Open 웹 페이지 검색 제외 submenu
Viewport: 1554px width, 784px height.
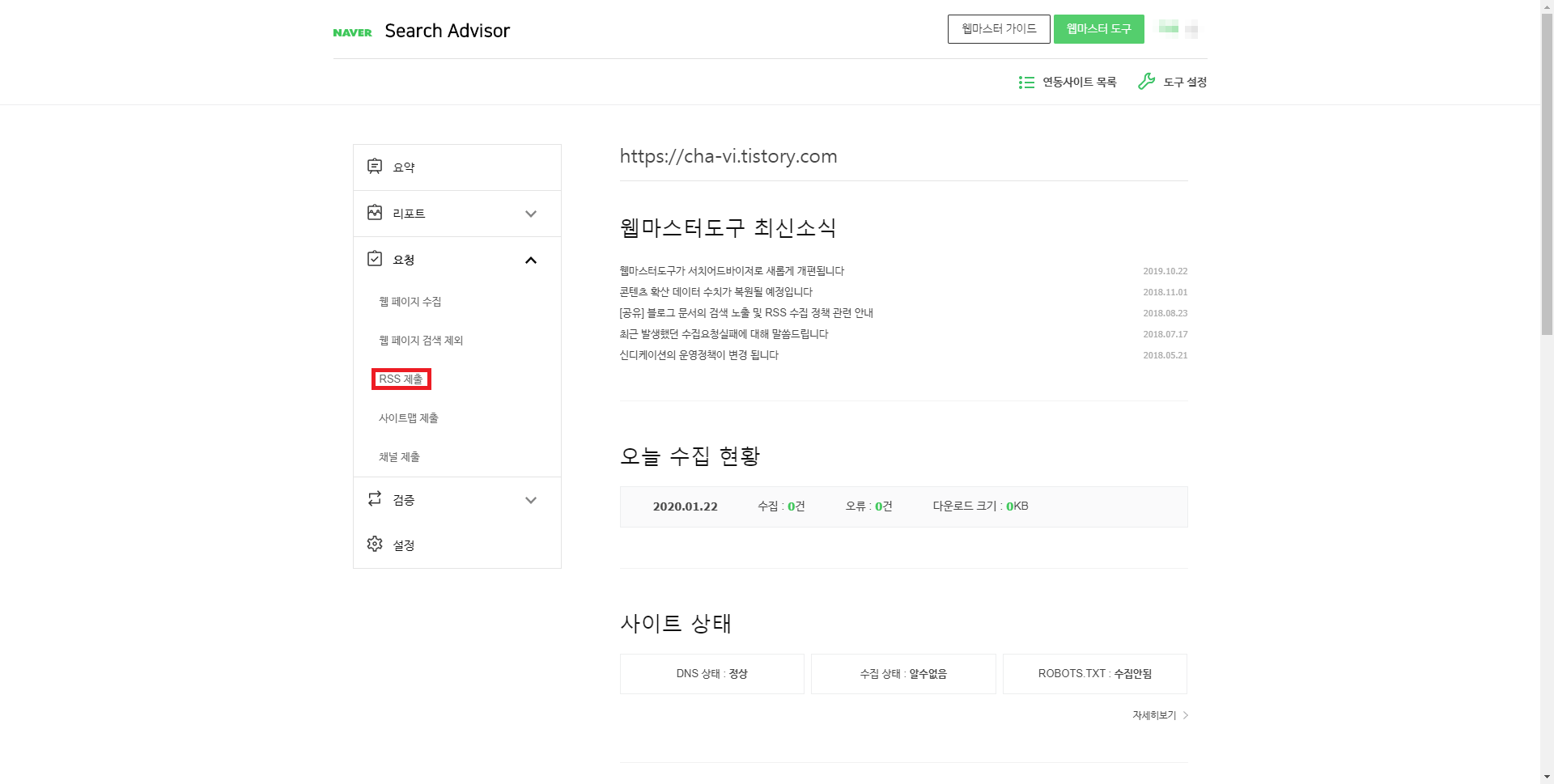pyautogui.click(x=421, y=341)
